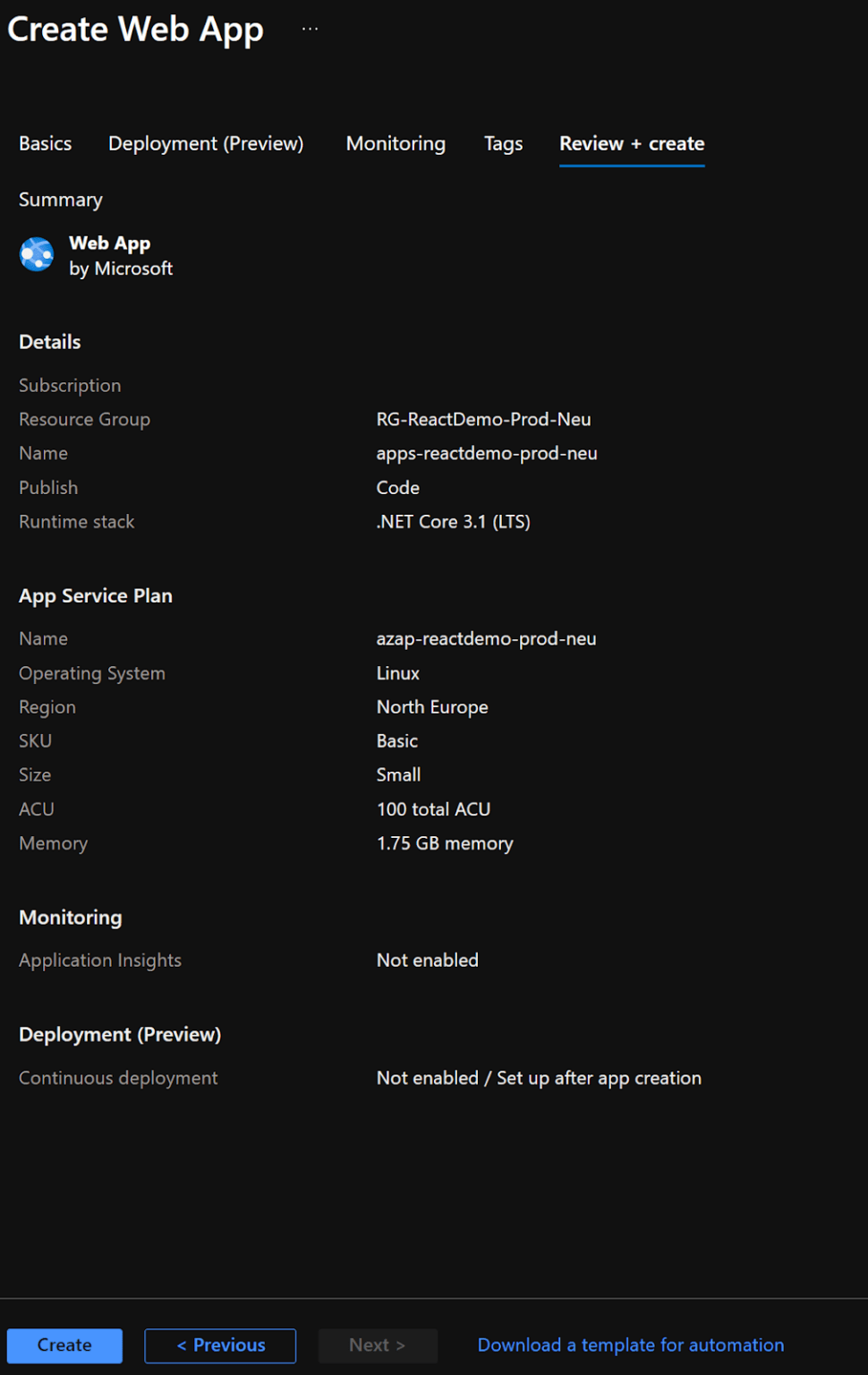This screenshot has height=1375, width=868.
Task: Switch to the Basics tab
Action: pyautogui.click(x=45, y=143)
